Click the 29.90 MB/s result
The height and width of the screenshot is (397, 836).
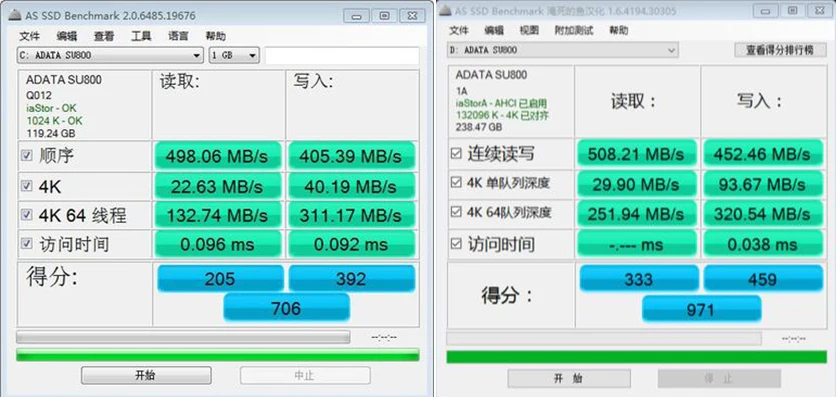tap(636, 184)
